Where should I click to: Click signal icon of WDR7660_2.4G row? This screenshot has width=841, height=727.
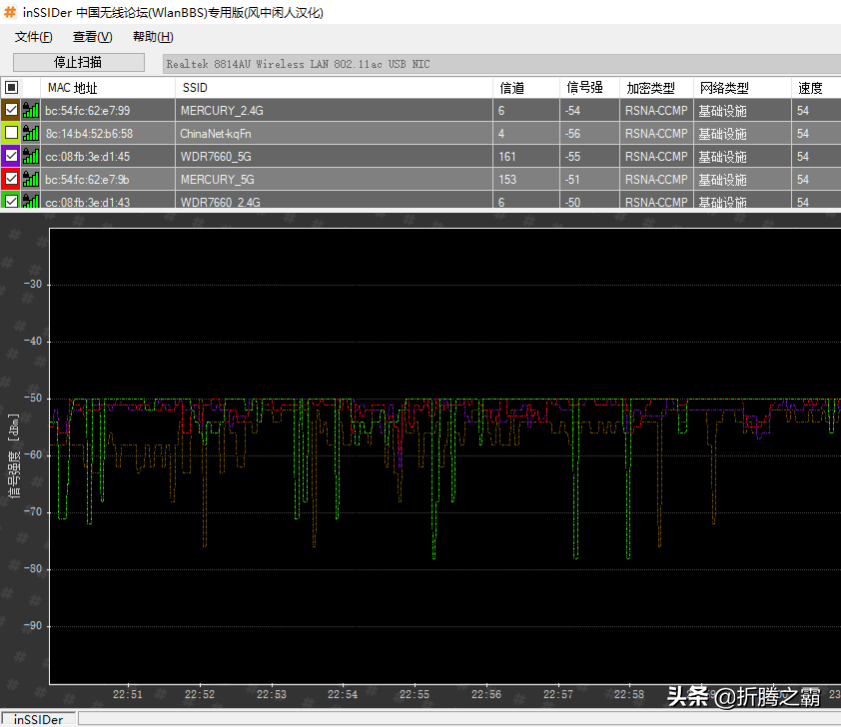[x=31, y=201]
